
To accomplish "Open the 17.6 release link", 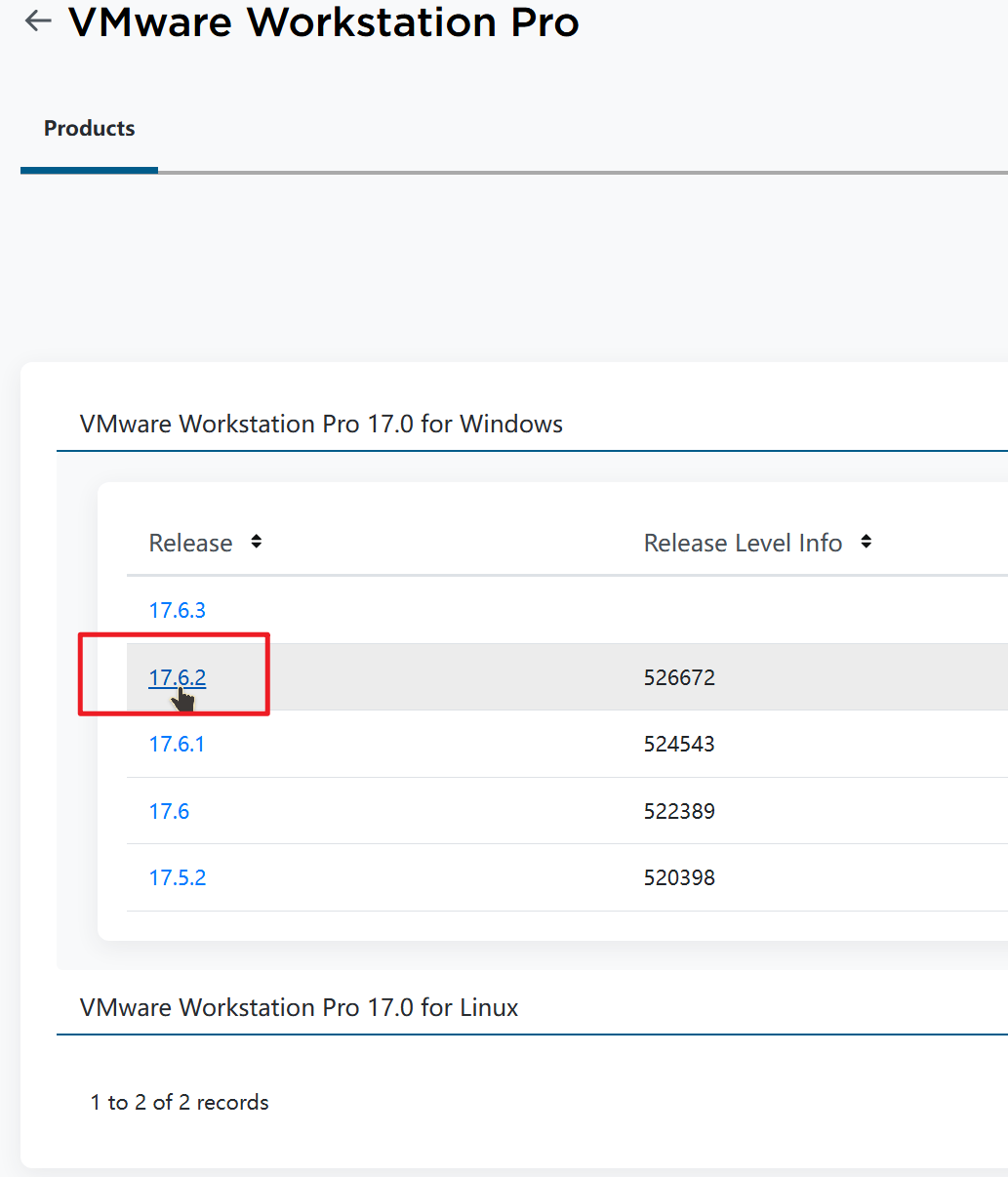I will (x=169, y=811).
